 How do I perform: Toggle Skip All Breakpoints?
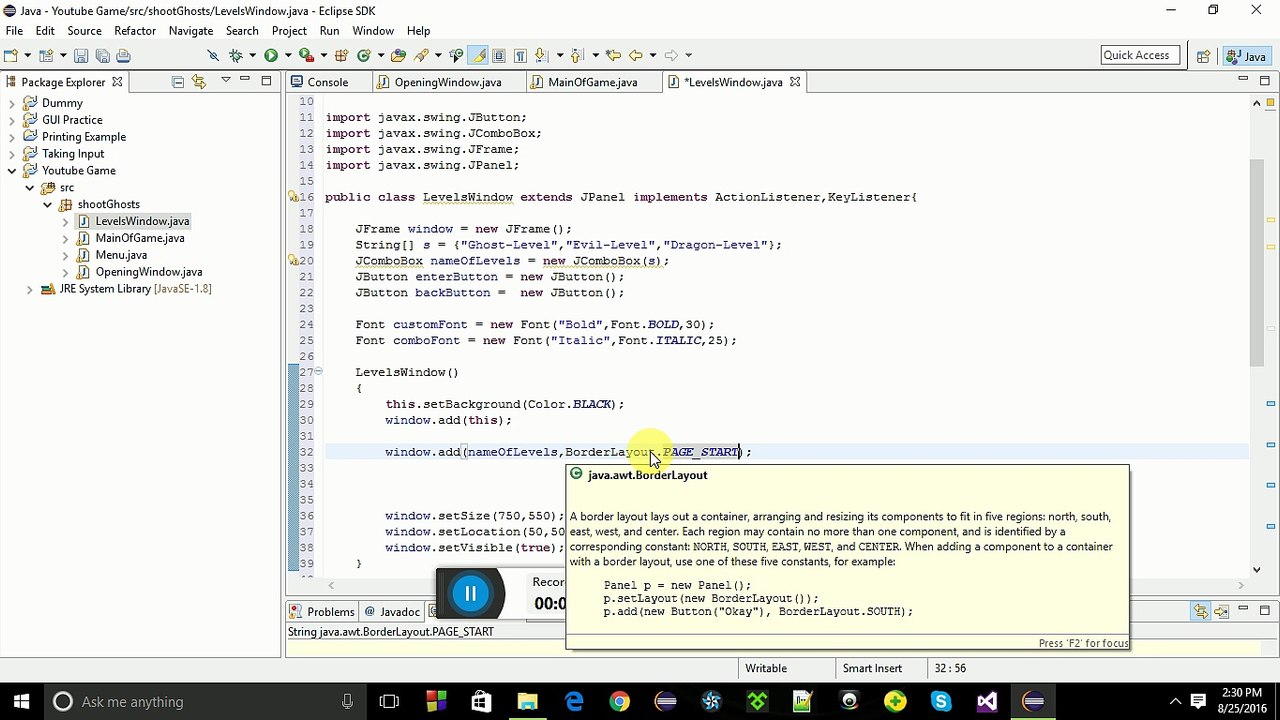point(213,55)
